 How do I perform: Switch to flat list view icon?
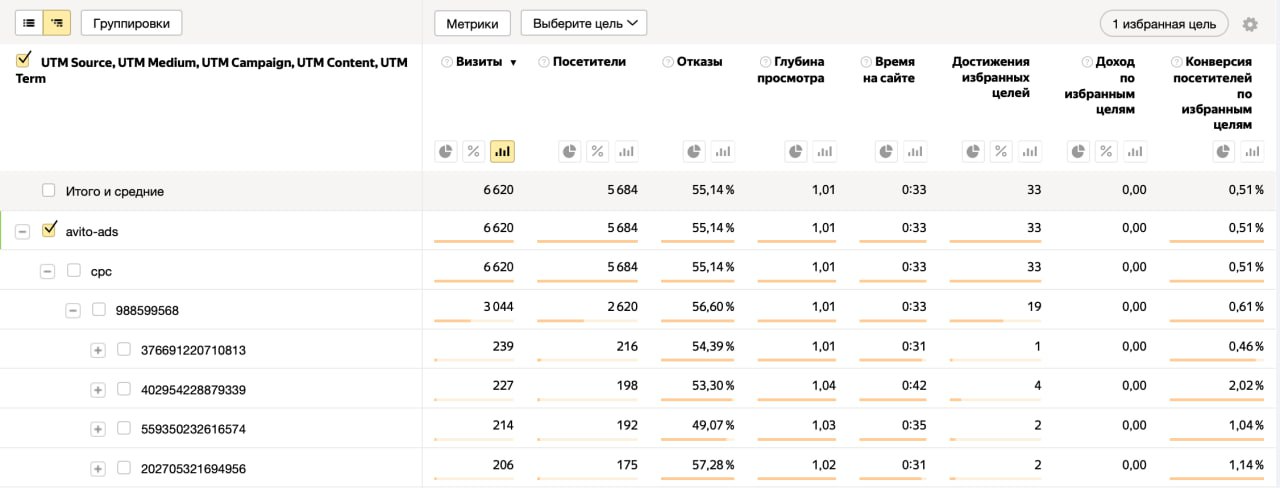pyautogui.click(x=30, y=23)
